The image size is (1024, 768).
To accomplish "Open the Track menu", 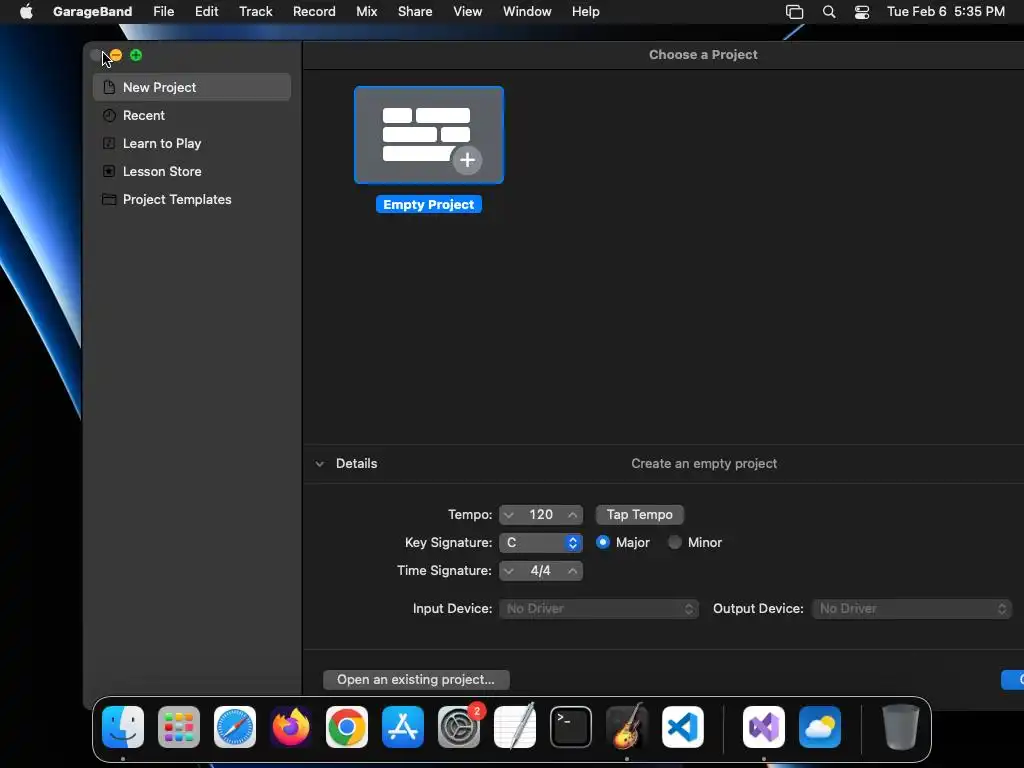I will point(255,12).
